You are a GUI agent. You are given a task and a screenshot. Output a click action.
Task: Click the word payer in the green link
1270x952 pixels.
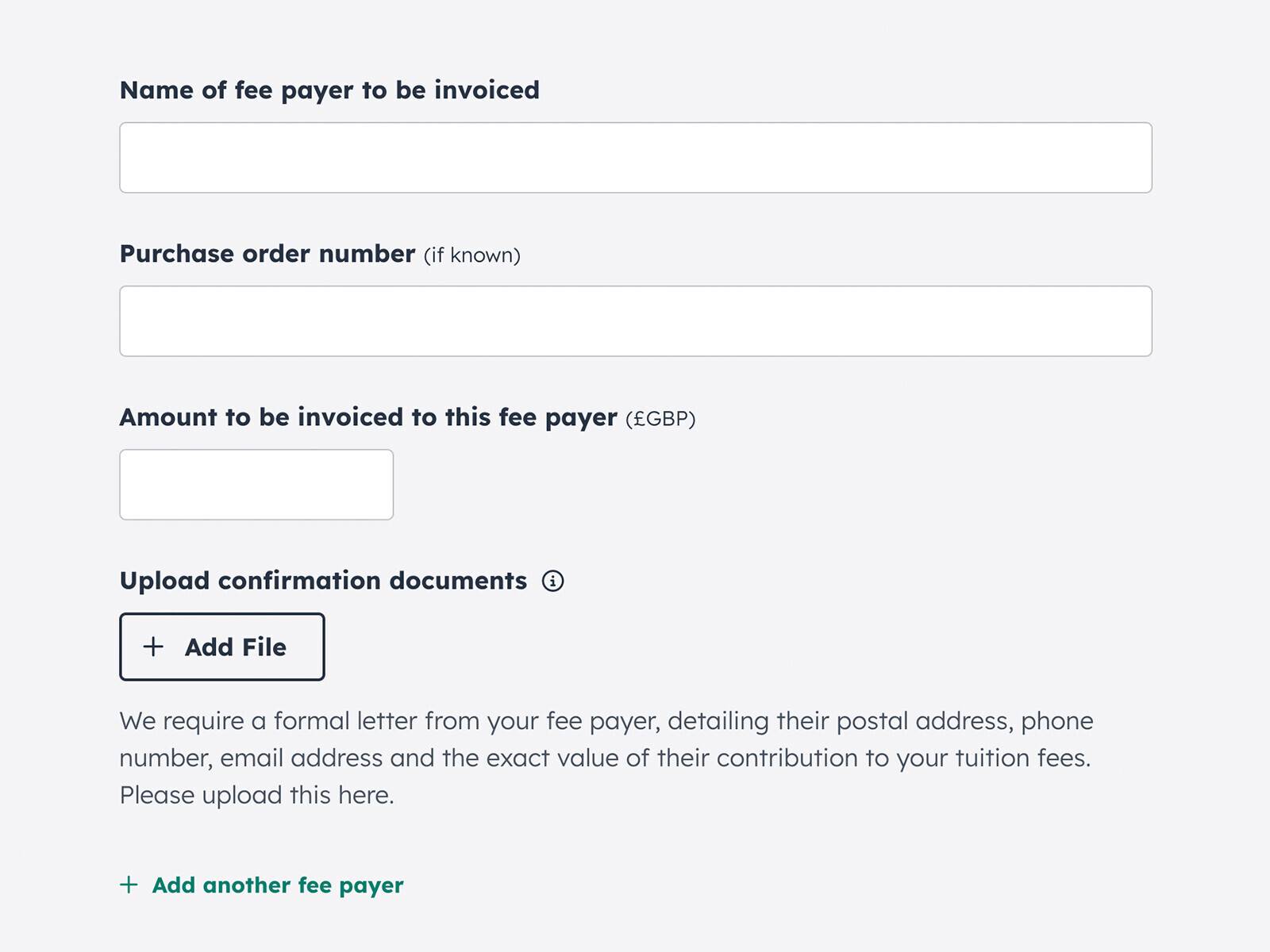pyautogui.click(x=371, y=886)
